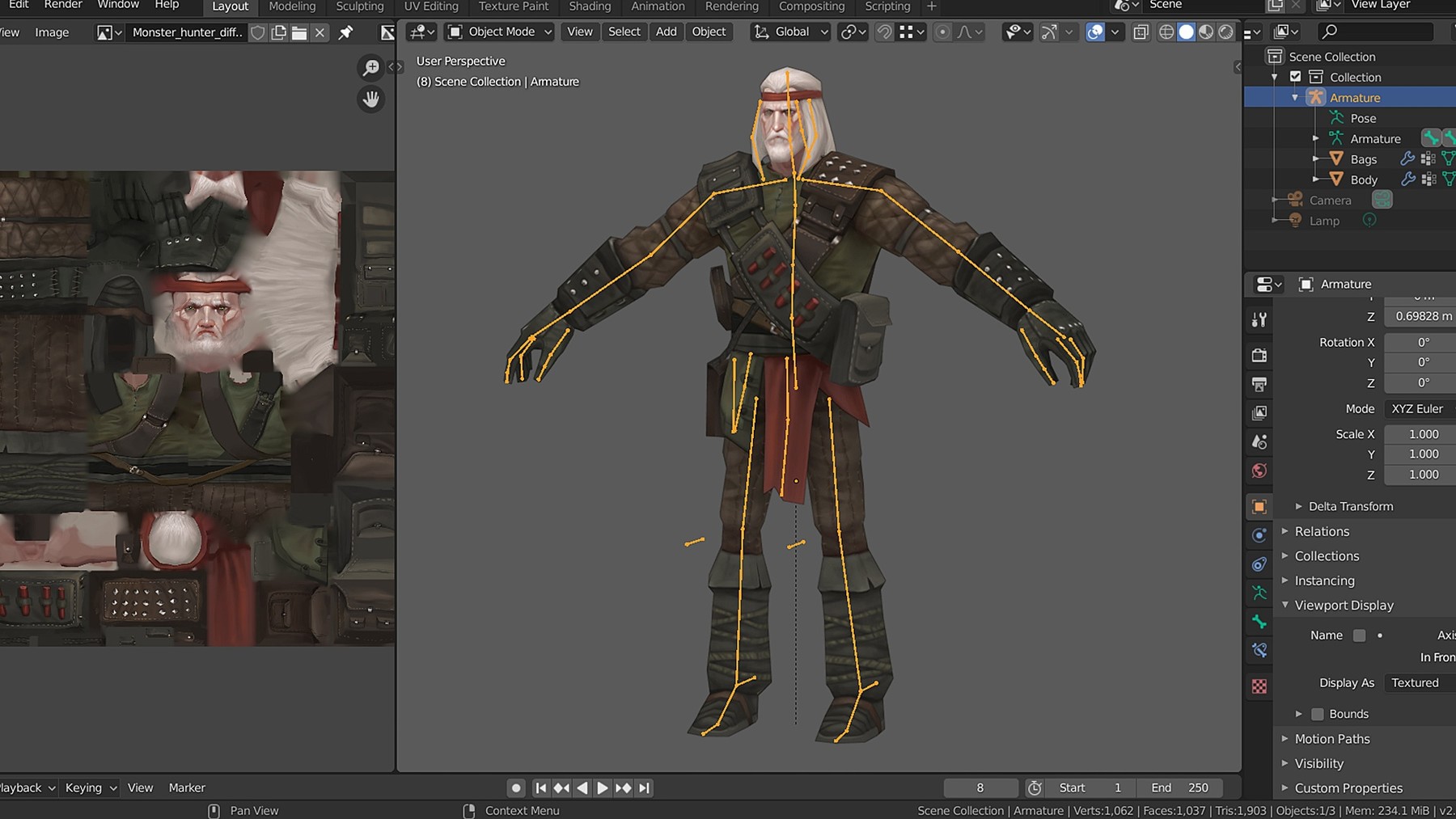Expand the Relations section in properties
1456x819 pixels.
click(x=1322, y=531)
